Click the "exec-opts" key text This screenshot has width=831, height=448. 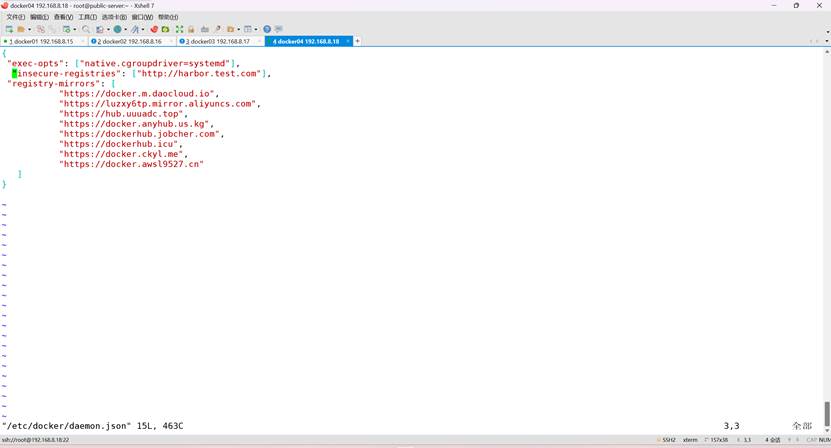click(36, 64)
